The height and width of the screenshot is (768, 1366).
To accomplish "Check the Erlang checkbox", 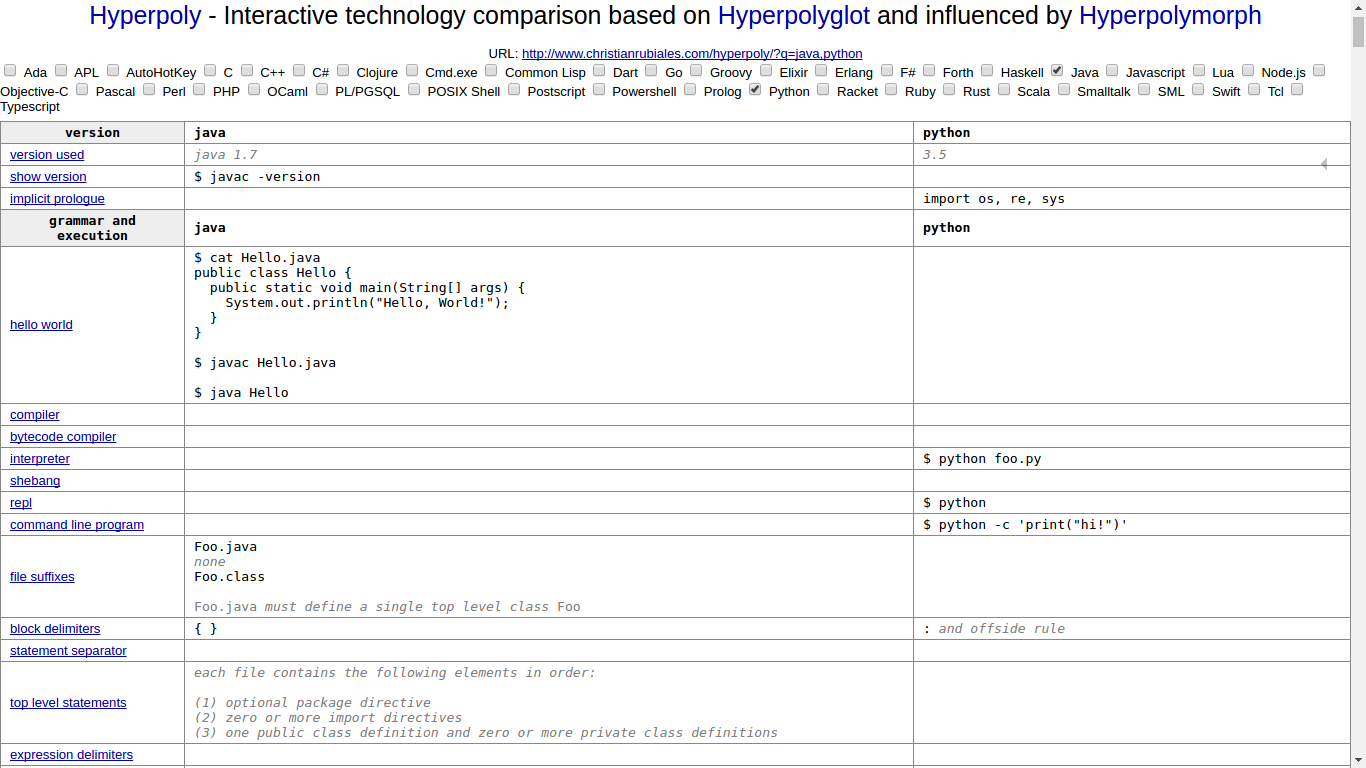I will (x=821, y=70).
